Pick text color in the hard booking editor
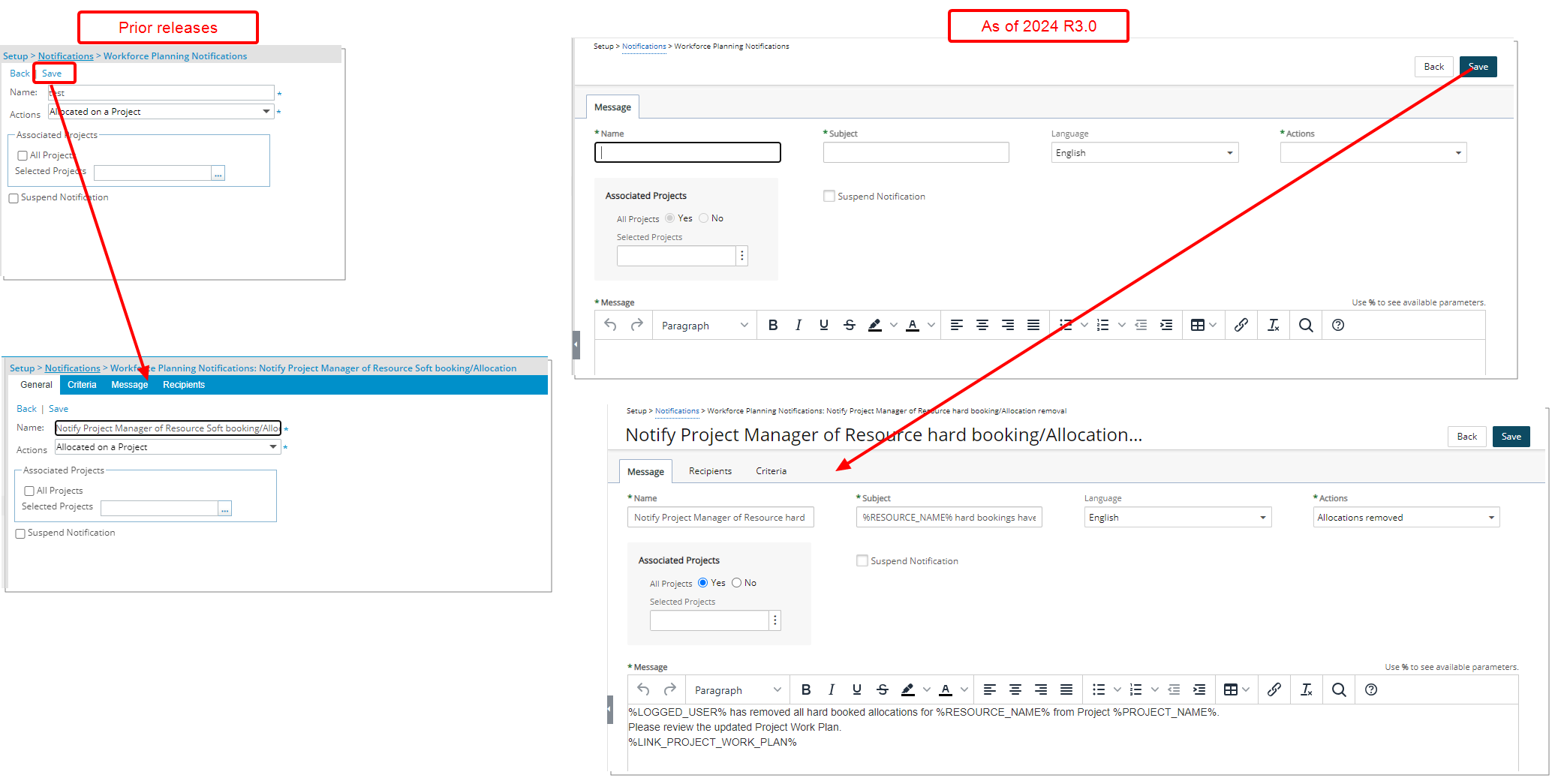The image size is (1558, 784). [x=946, y=689]
